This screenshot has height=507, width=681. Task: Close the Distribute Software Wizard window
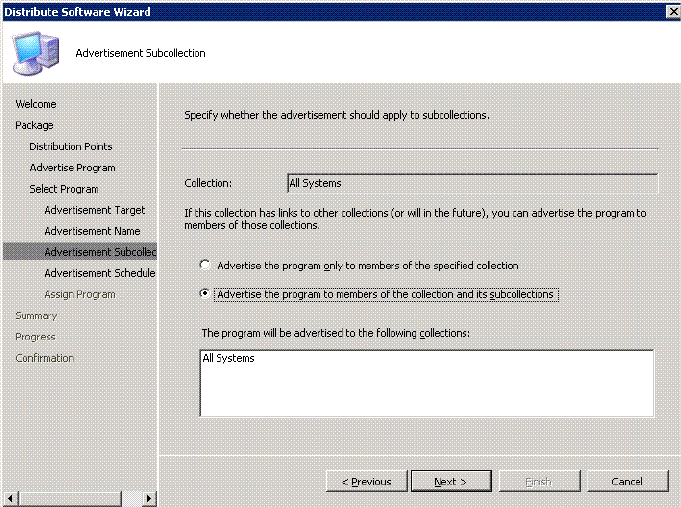(670, 11)
